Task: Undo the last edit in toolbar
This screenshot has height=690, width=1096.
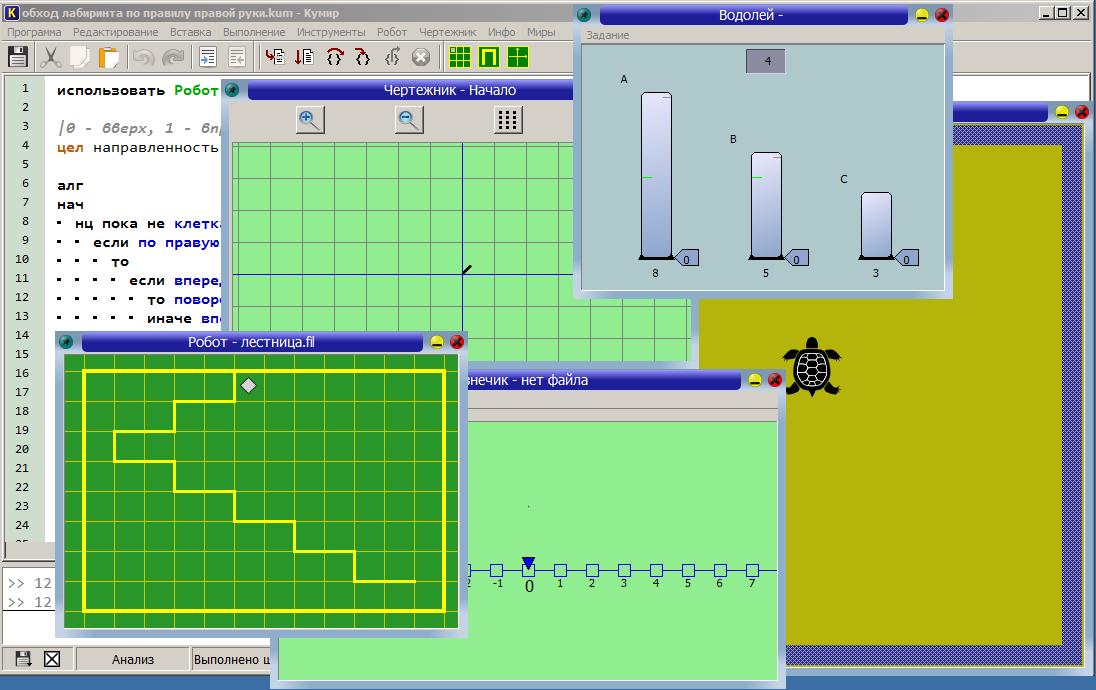Action: pos(143,57)
